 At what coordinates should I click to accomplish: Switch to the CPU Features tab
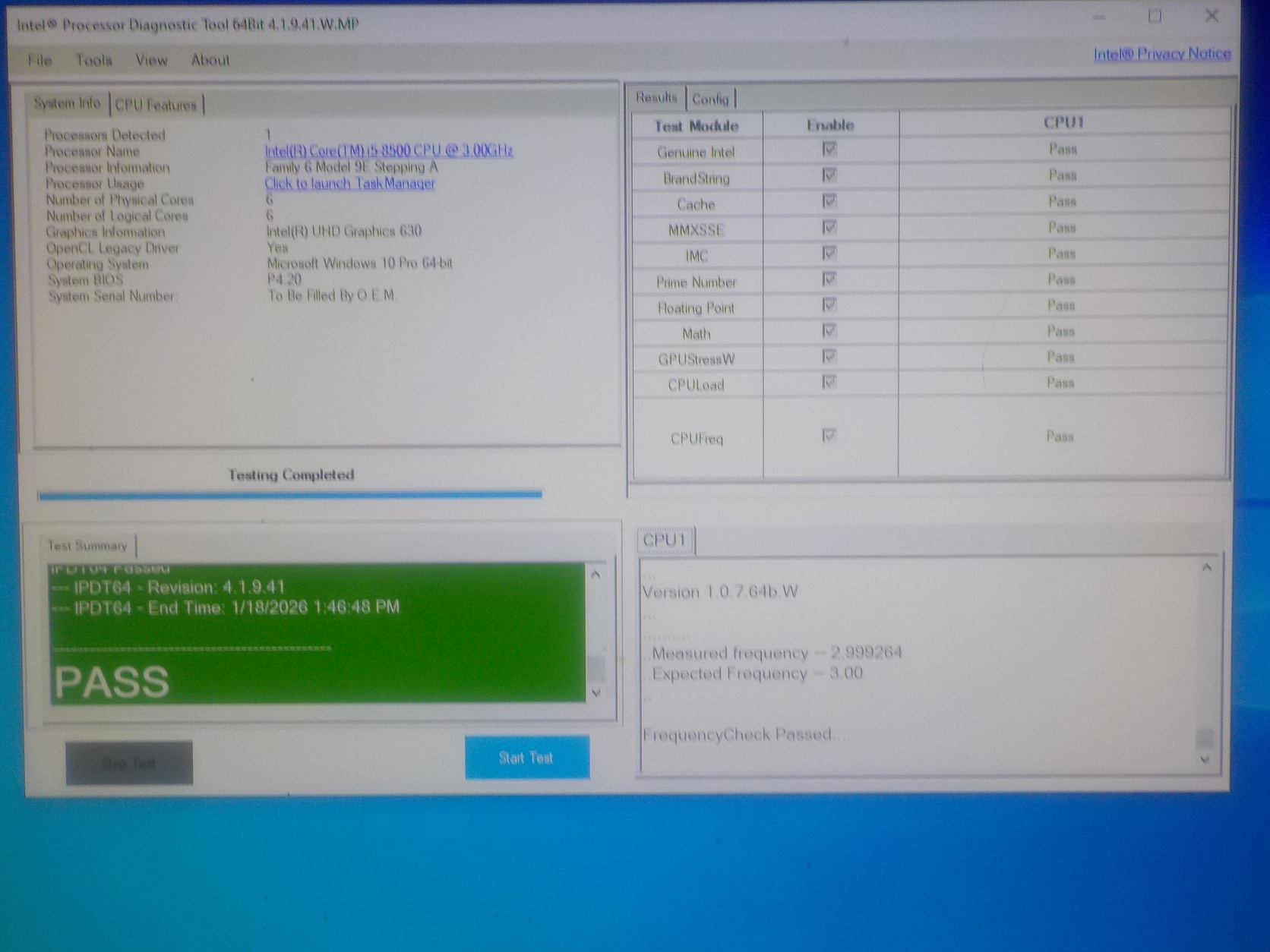[156, 105]
